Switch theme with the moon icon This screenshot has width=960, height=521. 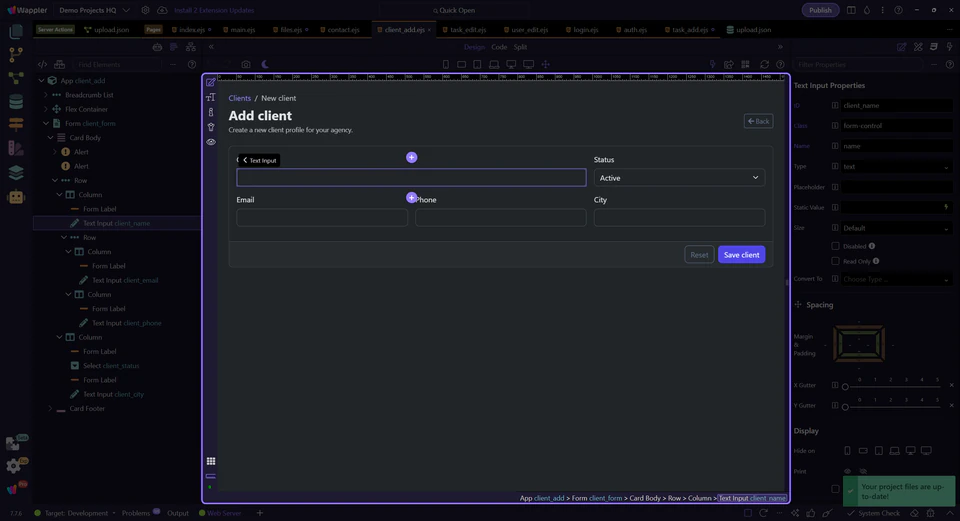pyautogui.click(x=264, y=64)
